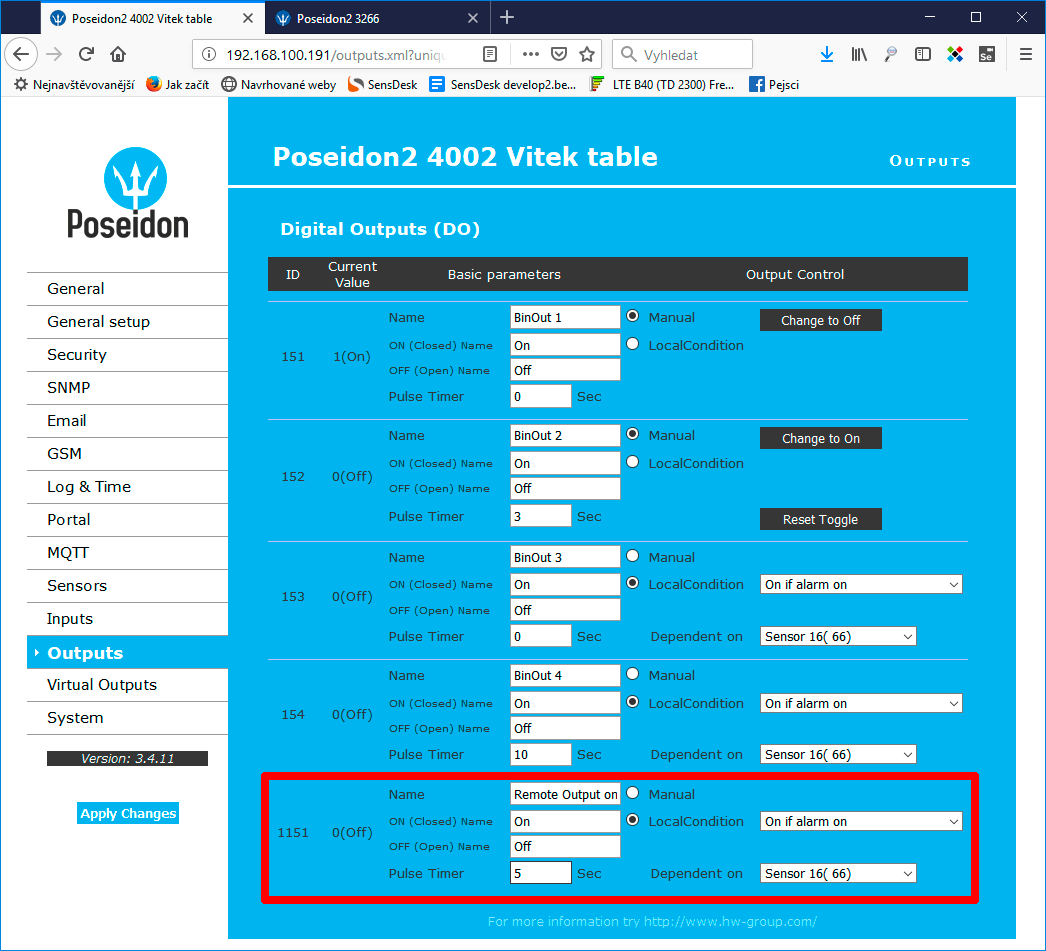Open the Nejnavštěvovanější bookmarks folder
The height and width of the screenshot is (951, 1046).
(74, 85)
